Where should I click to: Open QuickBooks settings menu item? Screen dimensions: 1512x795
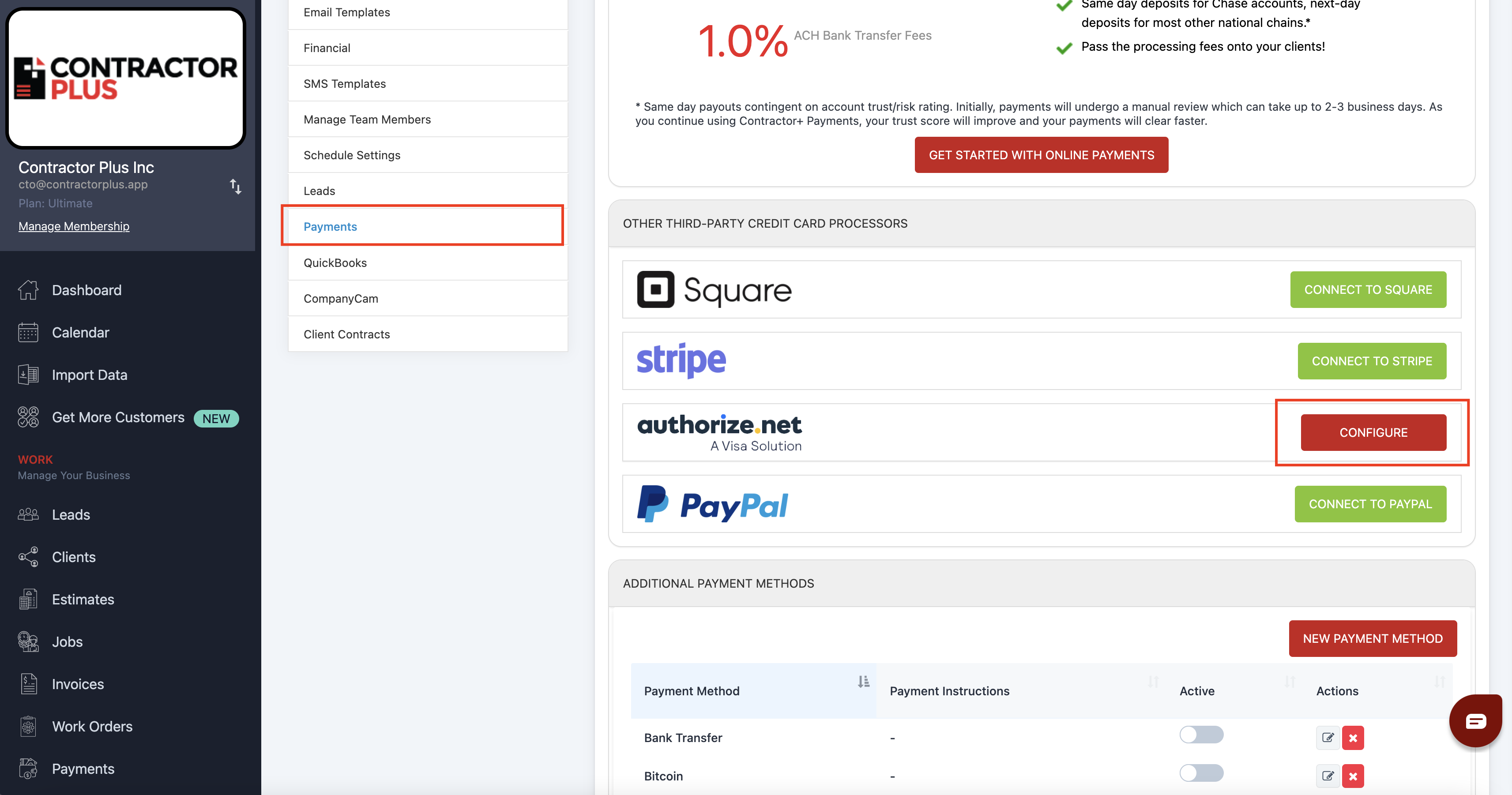(x=335, y=262)
